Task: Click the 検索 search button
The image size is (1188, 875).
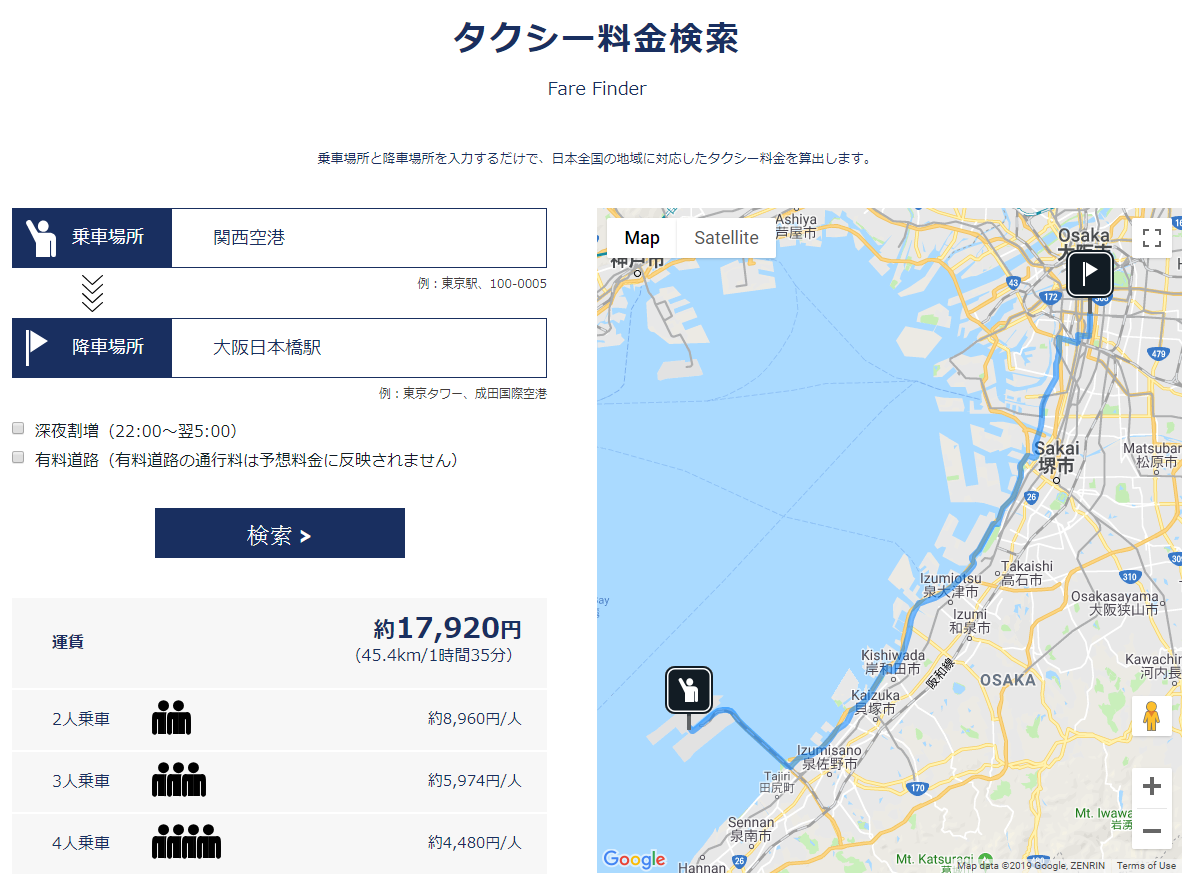Action: coord(280,533)
